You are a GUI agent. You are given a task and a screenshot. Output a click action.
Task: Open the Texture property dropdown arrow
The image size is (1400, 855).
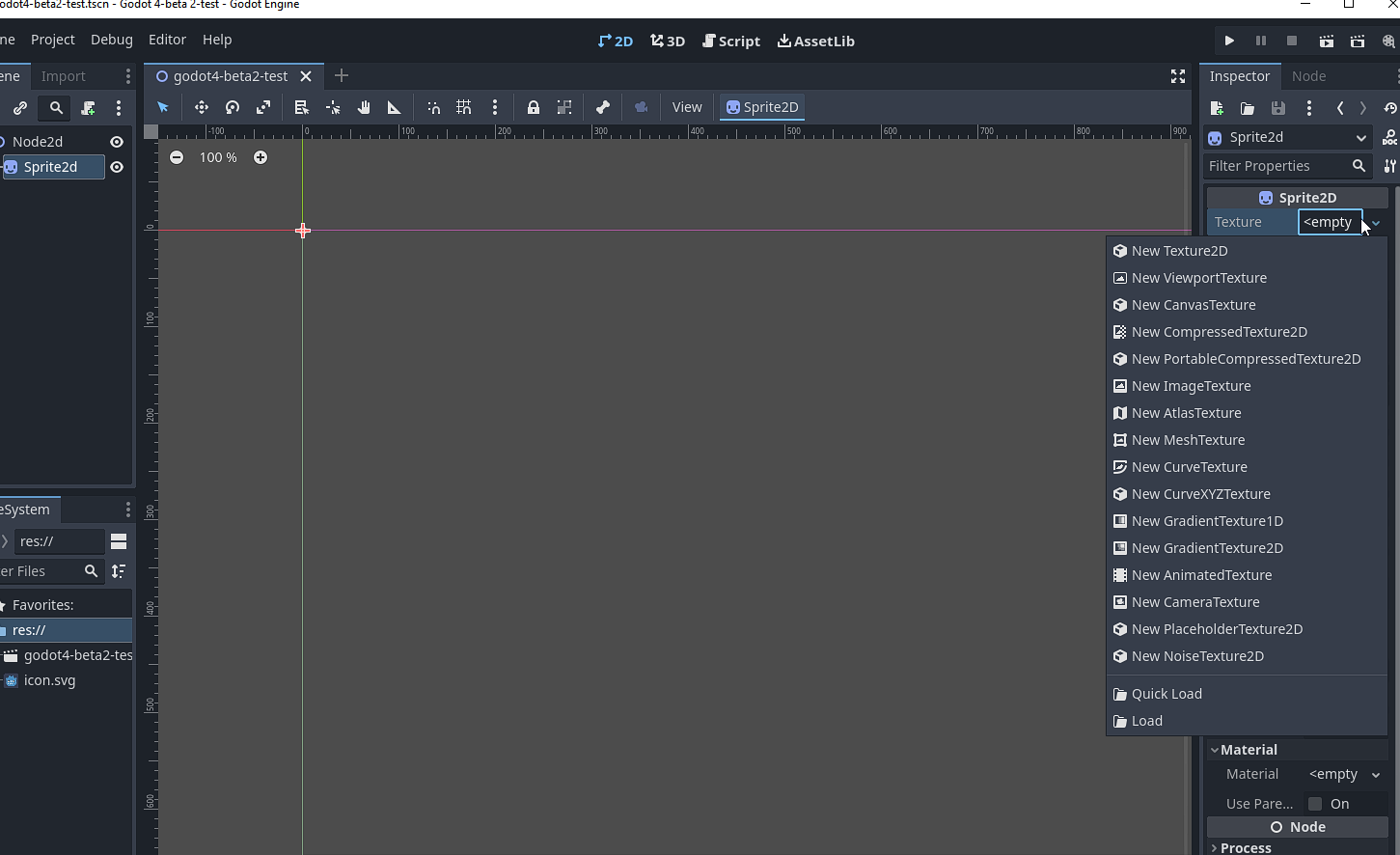1376,223
